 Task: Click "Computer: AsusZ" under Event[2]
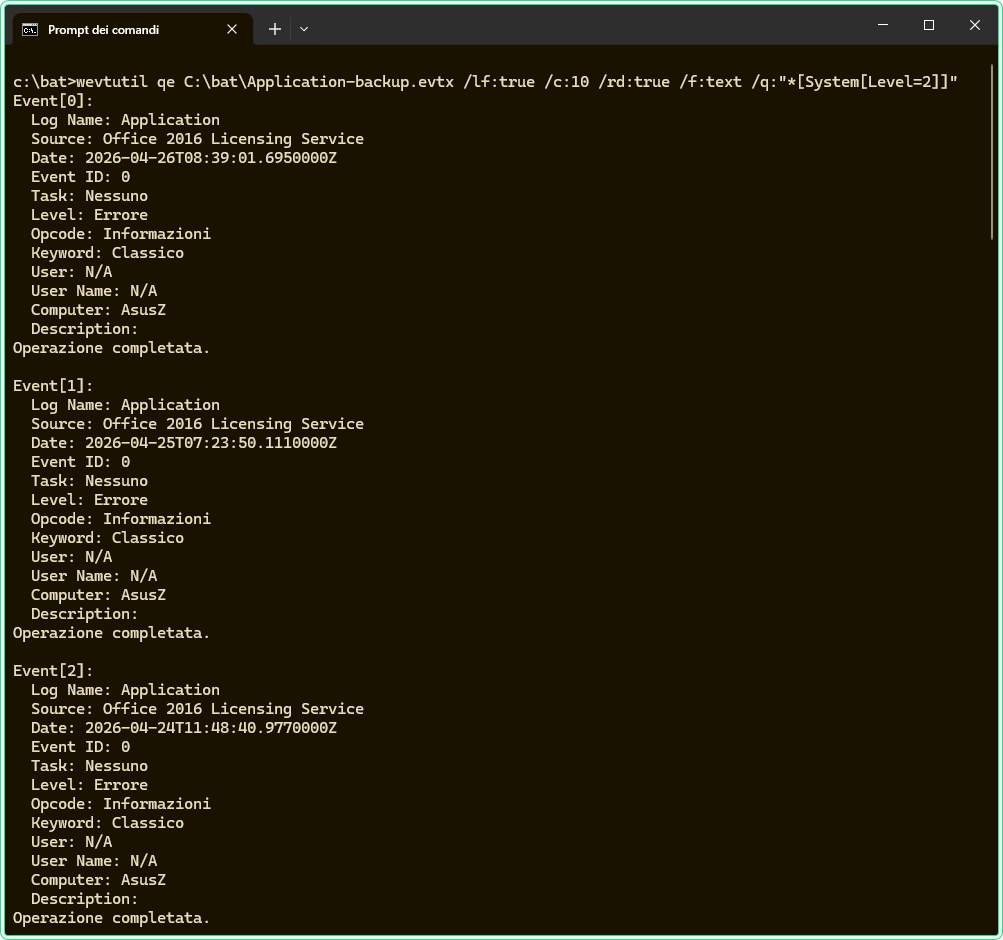pyautogui.click(x=98, y=880)
